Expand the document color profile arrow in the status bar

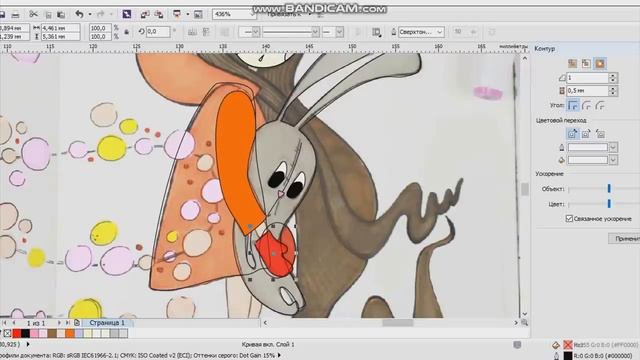[x=279, y=355]
